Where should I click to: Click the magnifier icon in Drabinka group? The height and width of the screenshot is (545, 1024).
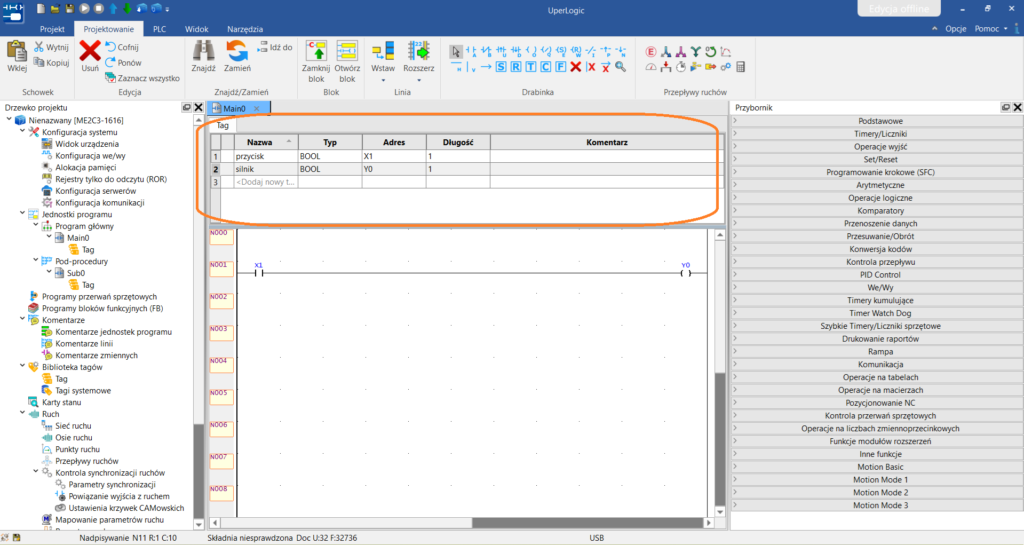coord(620,67)
